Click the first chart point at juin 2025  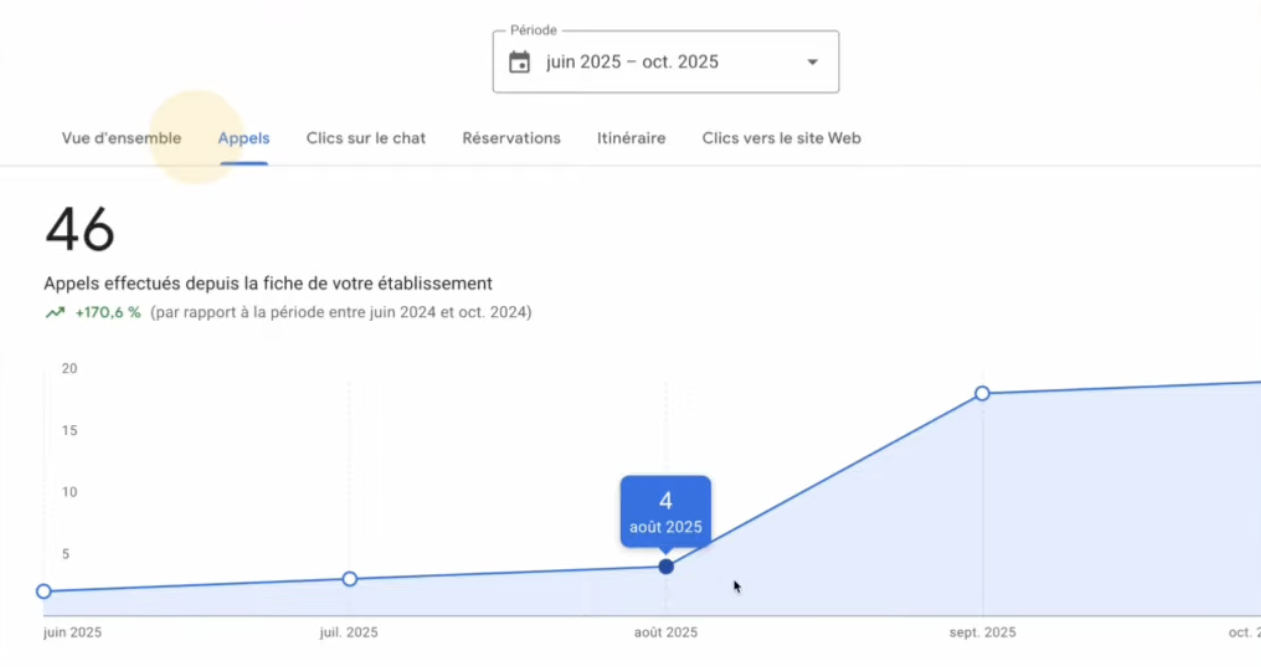[44, 591]
